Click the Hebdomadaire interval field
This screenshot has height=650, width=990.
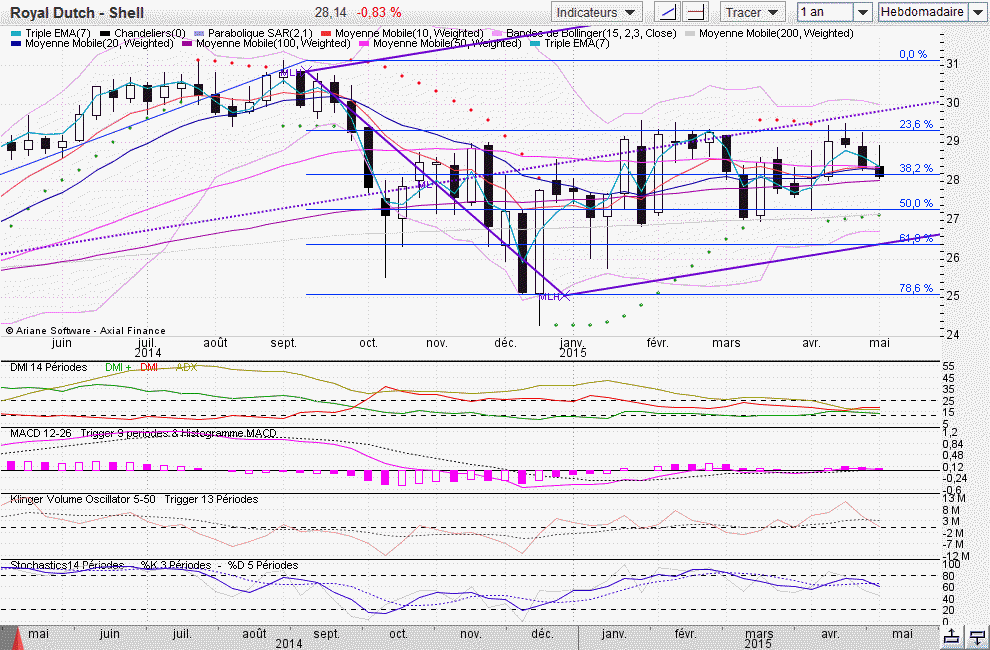click(x=923, y=12)
